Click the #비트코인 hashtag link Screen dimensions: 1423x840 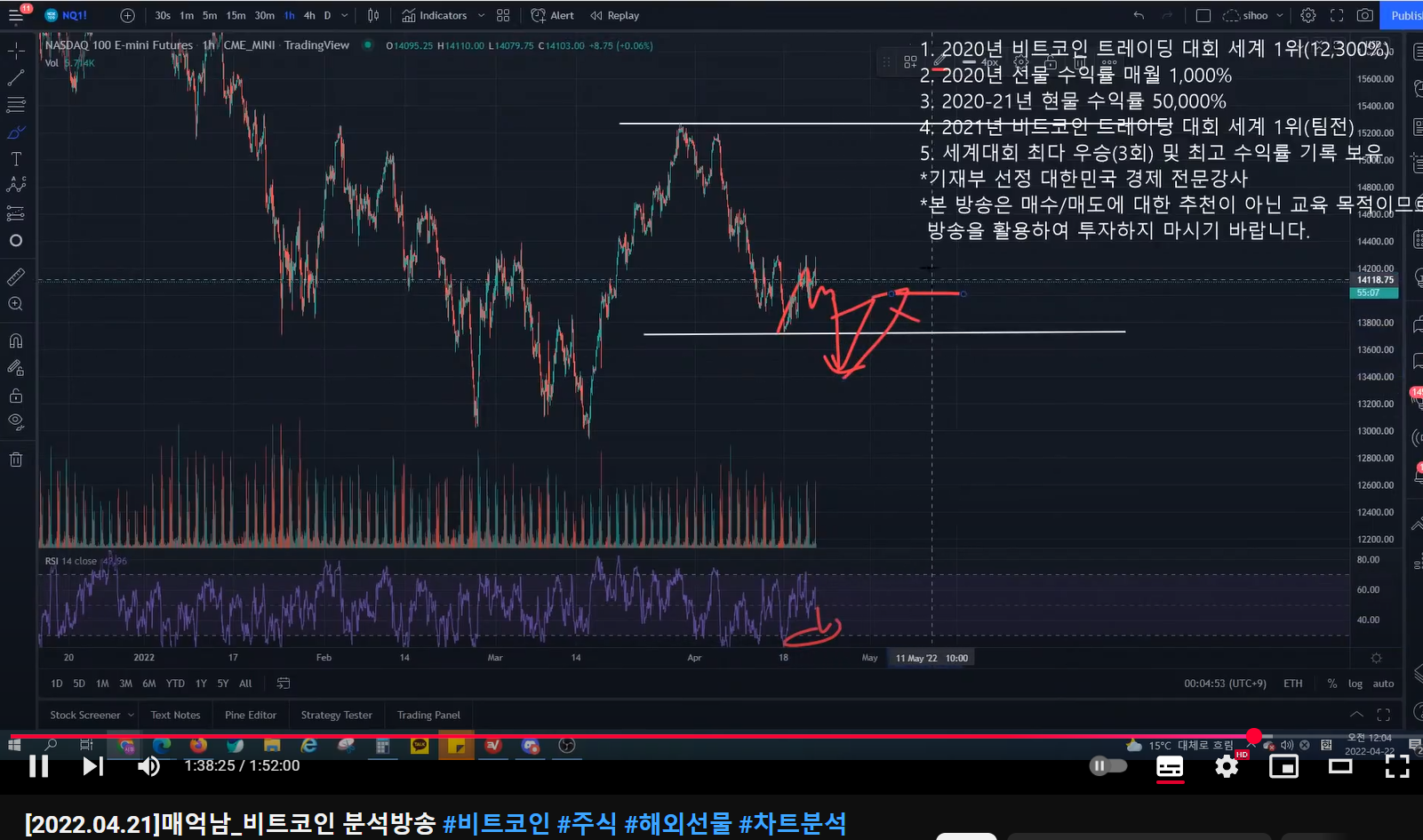click(496, 822)
